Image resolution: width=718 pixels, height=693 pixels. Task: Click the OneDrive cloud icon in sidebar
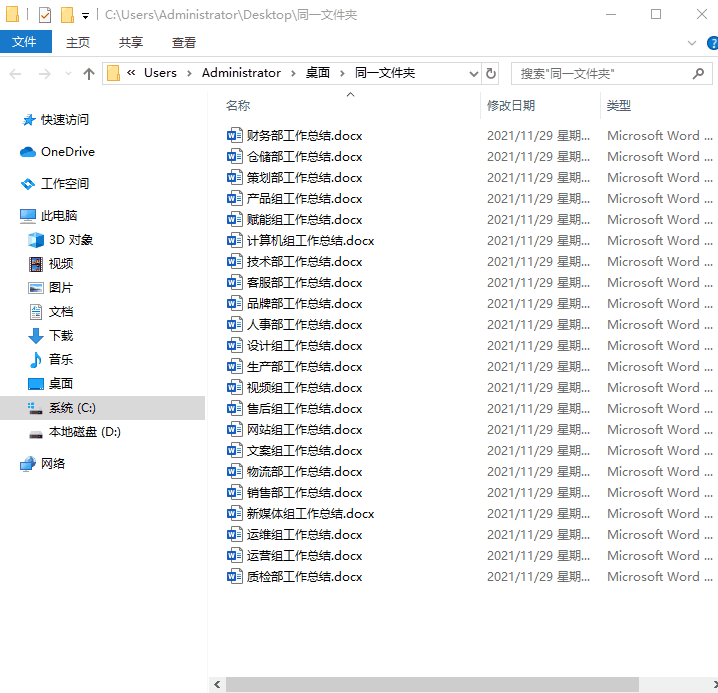28,152
